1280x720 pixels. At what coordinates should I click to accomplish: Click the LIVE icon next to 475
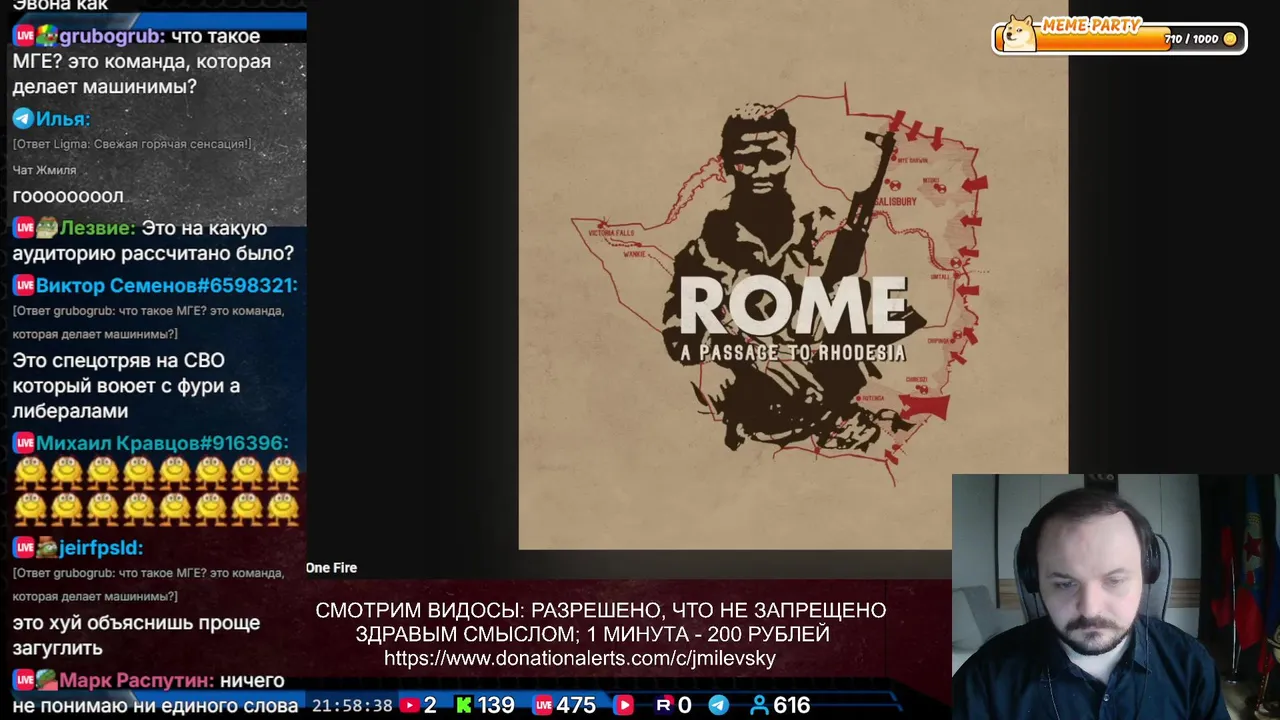(x=543, y=705)
